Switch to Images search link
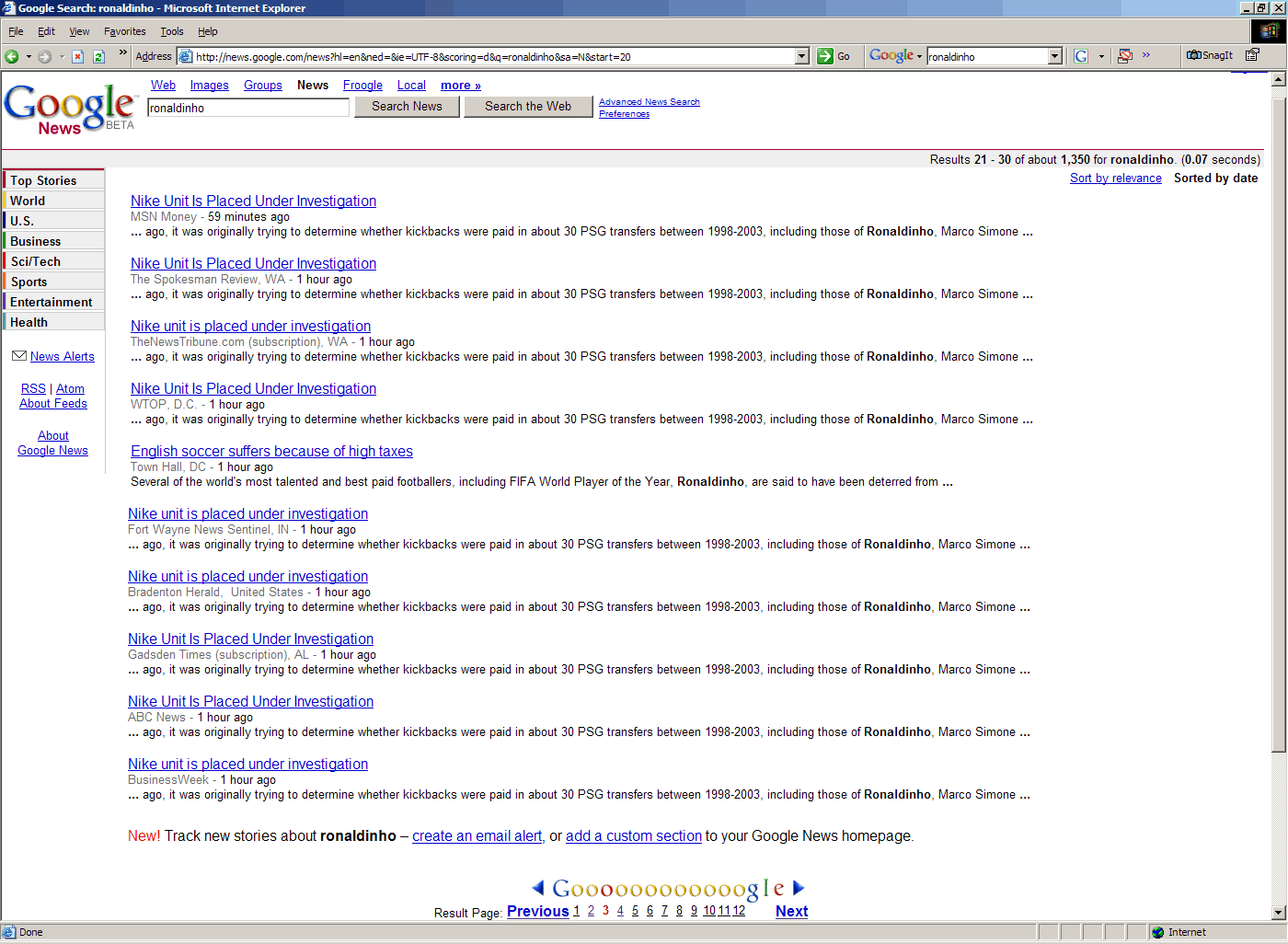The width and height of the screenshot is (1288, 944). tap(210, 86)
